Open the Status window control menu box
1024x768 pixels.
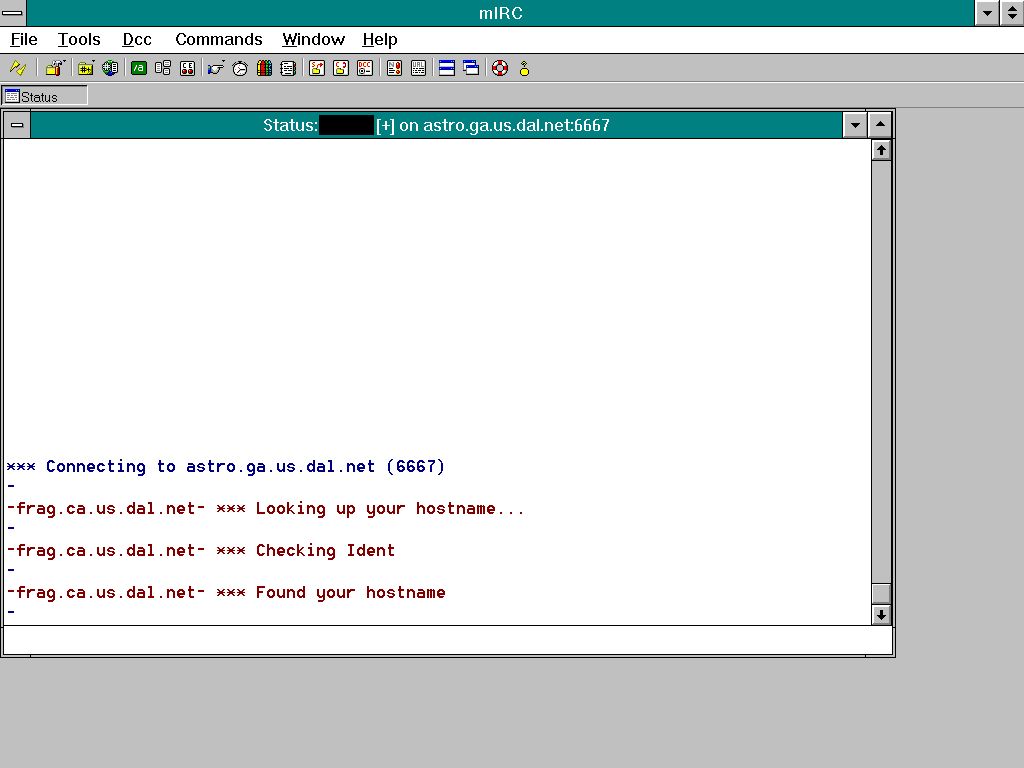tap(17, 125)
